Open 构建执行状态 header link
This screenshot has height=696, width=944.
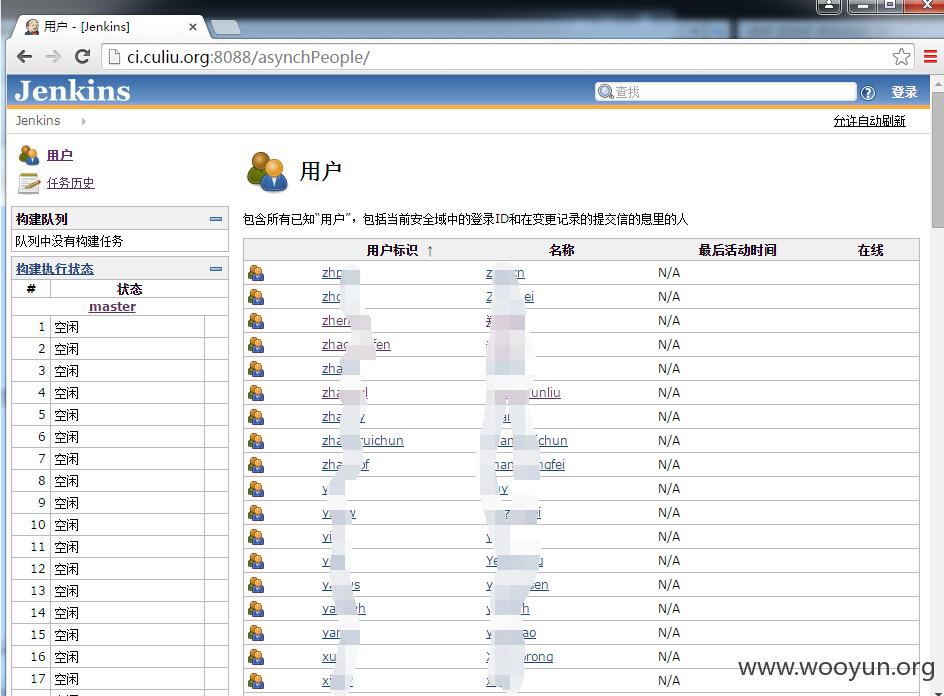click(x=55, y=269)
